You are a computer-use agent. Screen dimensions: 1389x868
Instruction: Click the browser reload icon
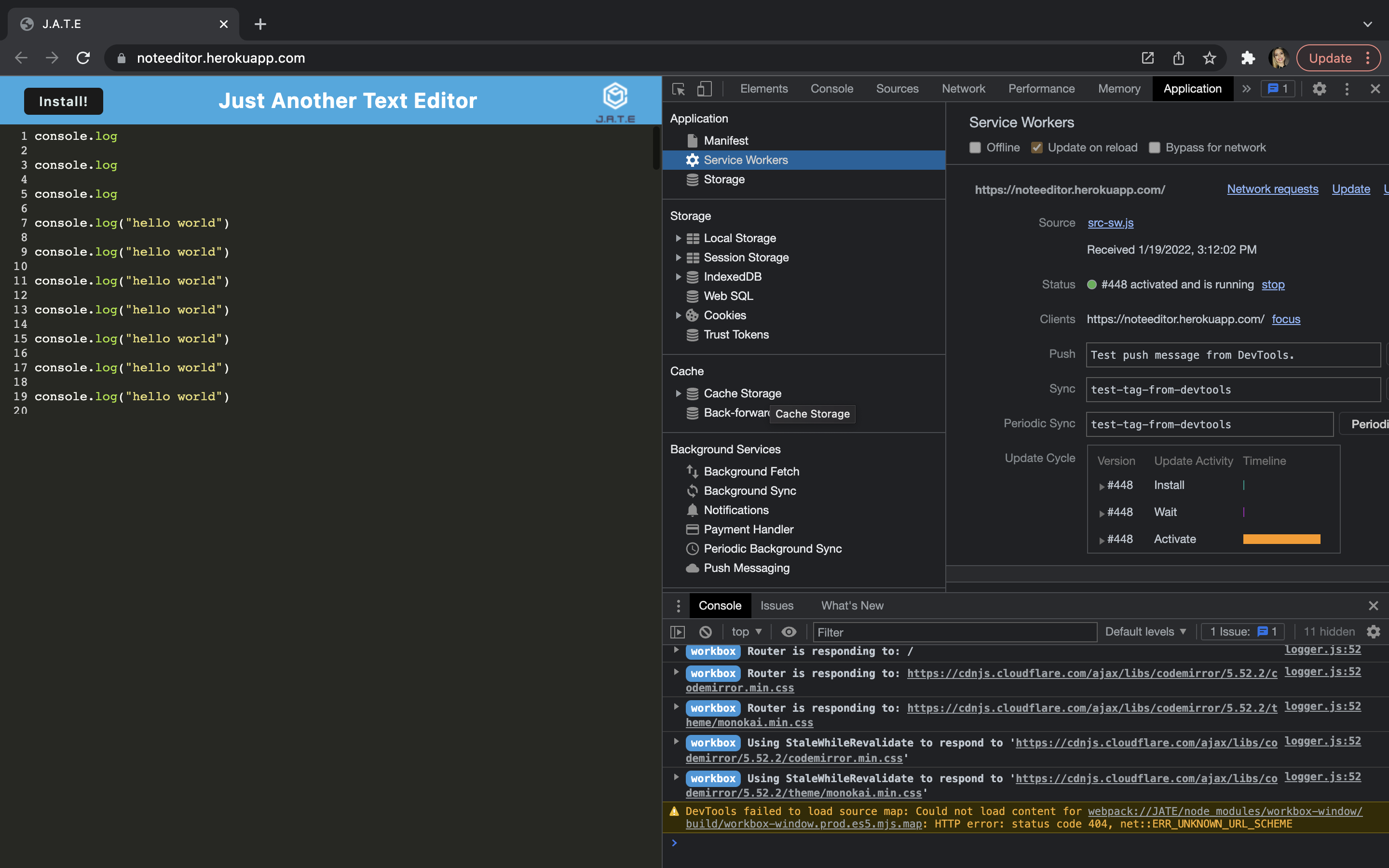pyautogui.click(x=83, y=58)
